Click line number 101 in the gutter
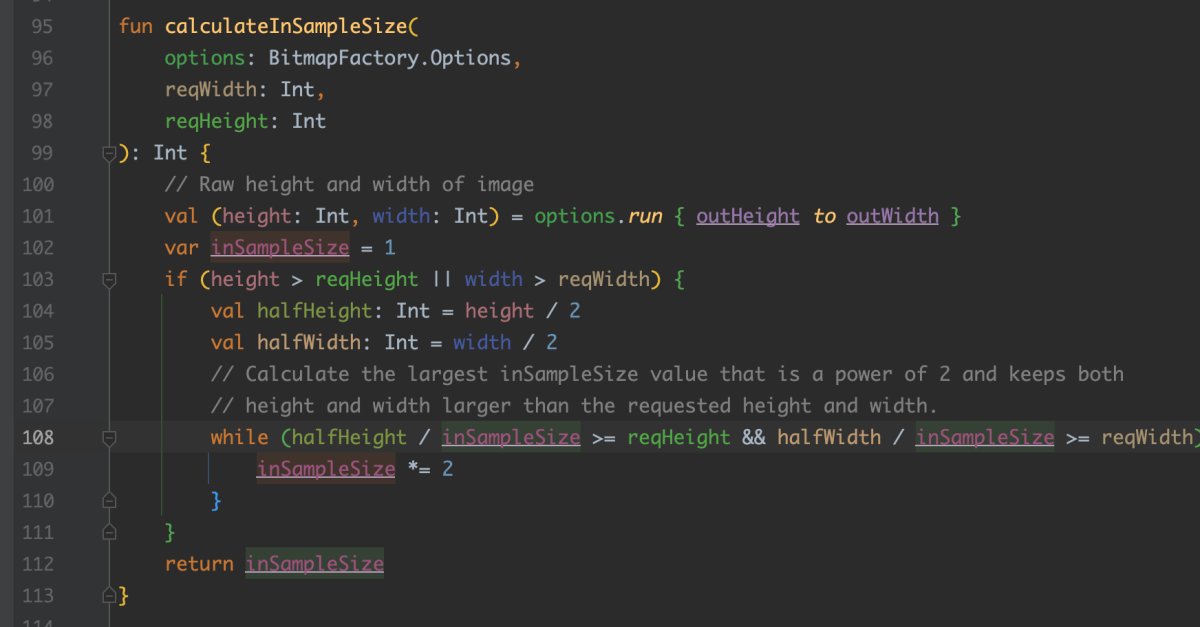Screen dimensions: 1200x627 (37, 216)
